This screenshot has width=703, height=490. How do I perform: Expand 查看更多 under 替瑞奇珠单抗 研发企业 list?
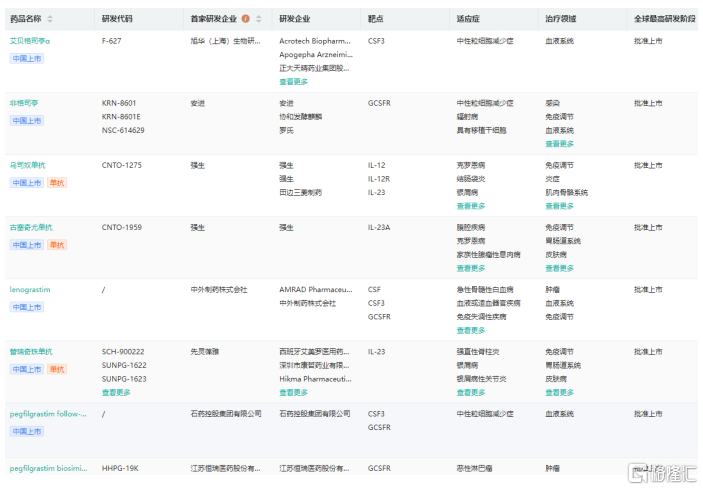[293, 393]
